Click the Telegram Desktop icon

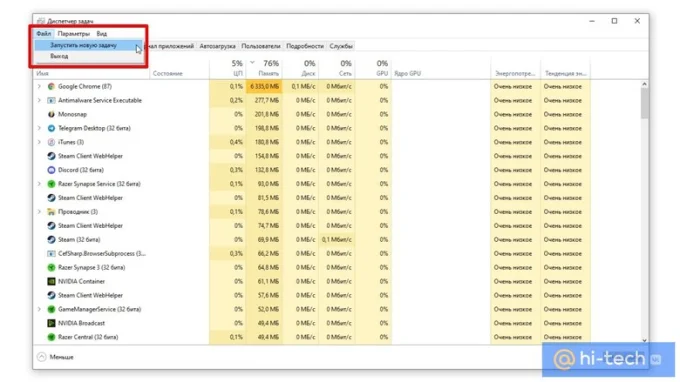pos(51,128)
